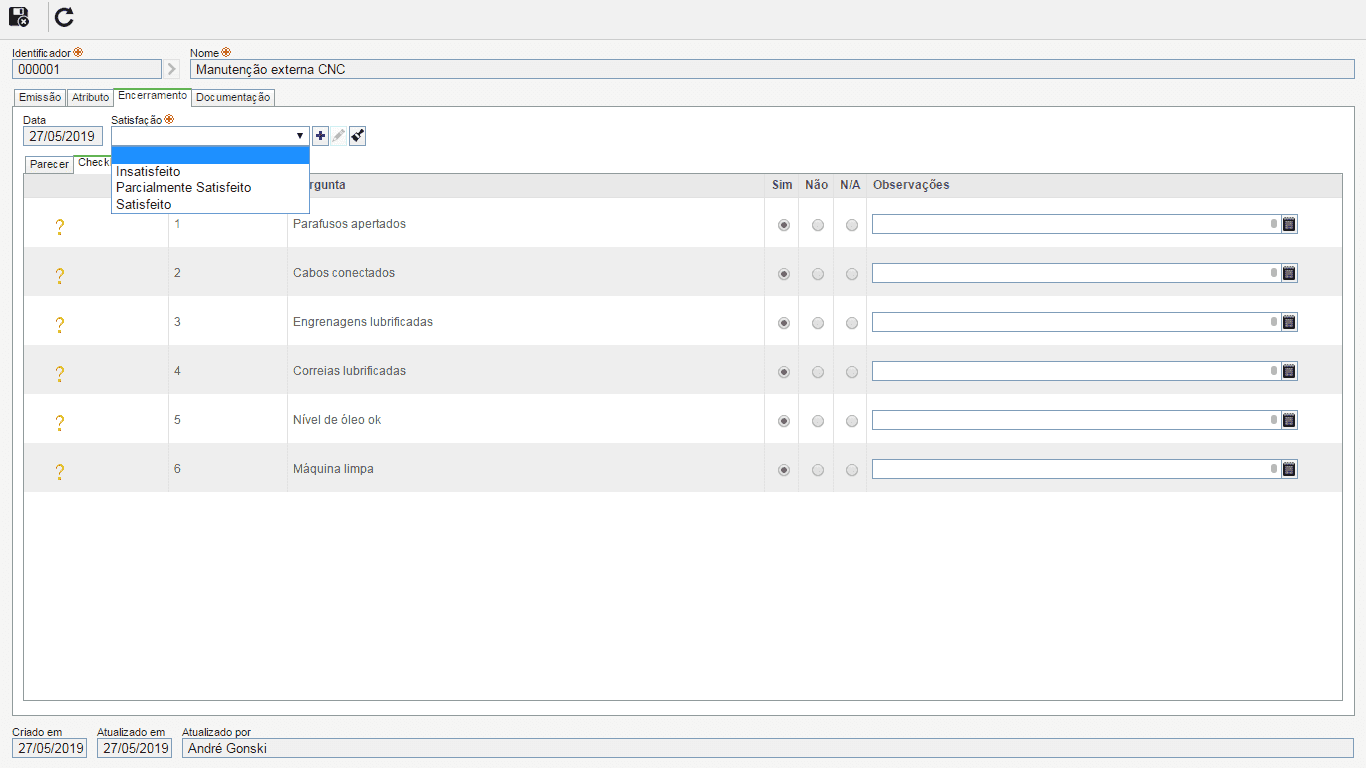Select N/A for Máquina limpa
This screenshot has height=768, width=1366.
pos(852,470)
